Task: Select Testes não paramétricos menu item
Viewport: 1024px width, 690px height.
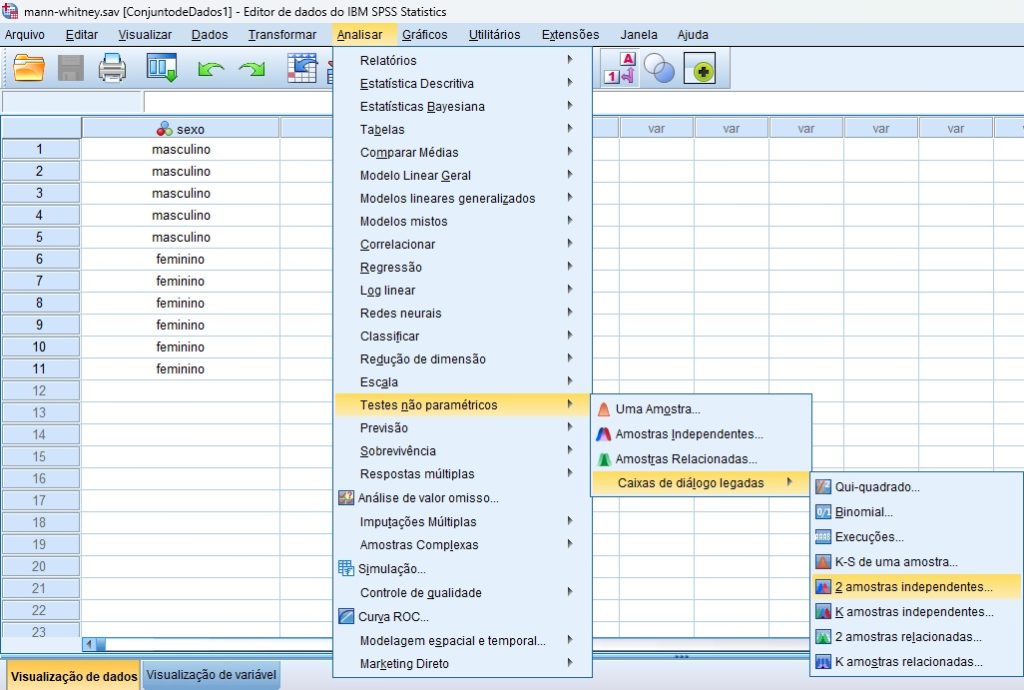Action: pos(462,405)
